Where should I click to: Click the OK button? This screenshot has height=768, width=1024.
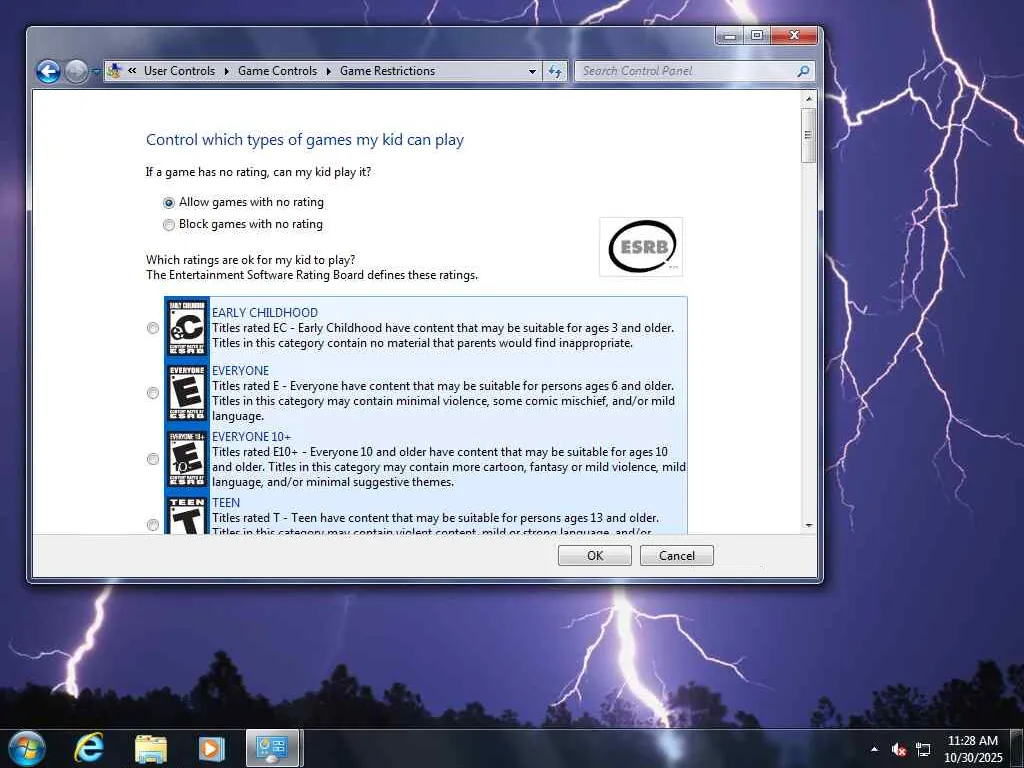tap(595, 555)
